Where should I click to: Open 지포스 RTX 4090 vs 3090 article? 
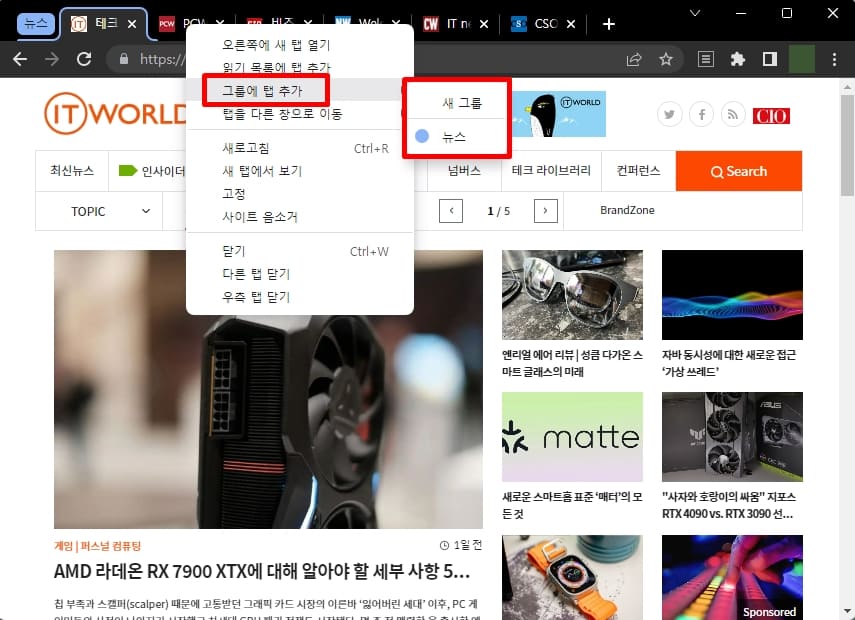point(728,505)
